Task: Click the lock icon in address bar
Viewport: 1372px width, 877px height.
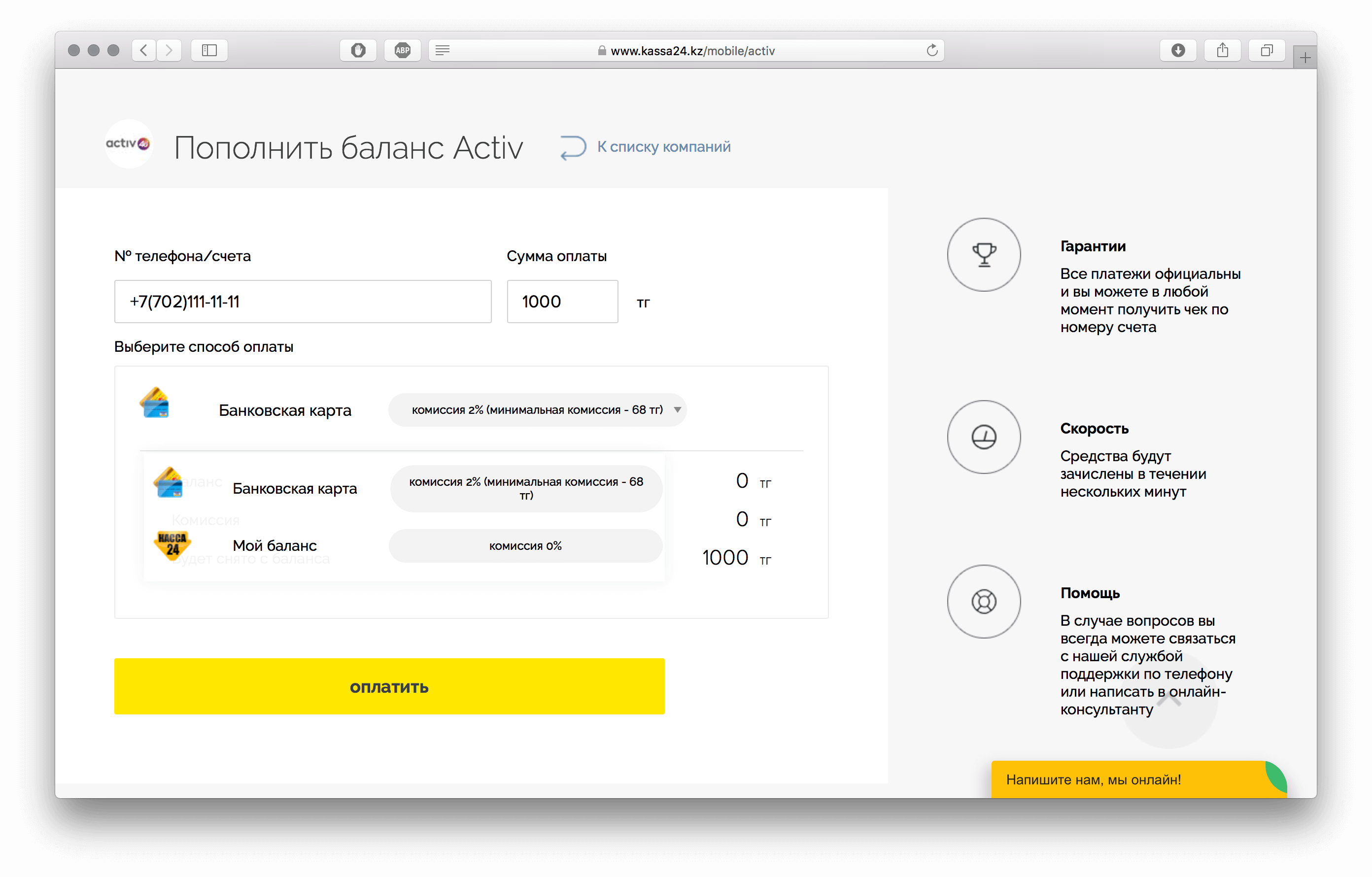Action: tap(602, 50)
